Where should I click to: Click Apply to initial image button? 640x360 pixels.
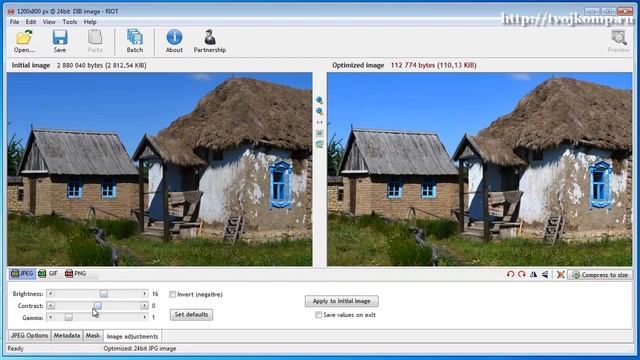(342, 301)
